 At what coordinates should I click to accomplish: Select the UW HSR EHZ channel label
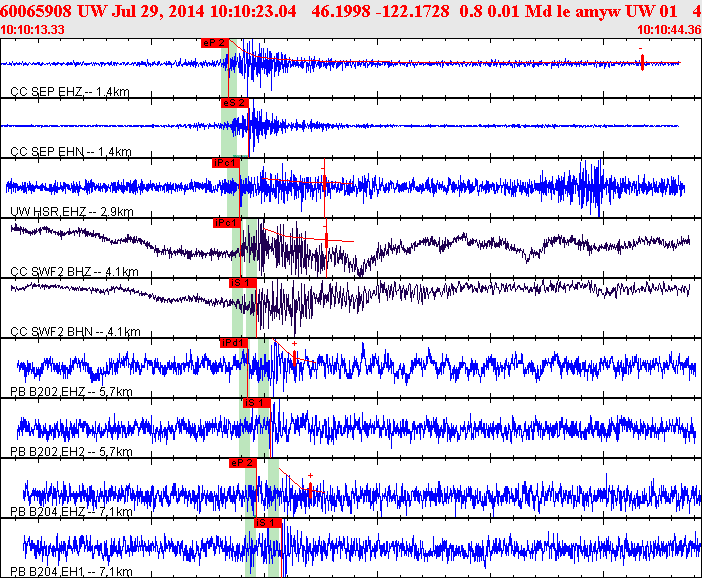[x=72, y=211]
